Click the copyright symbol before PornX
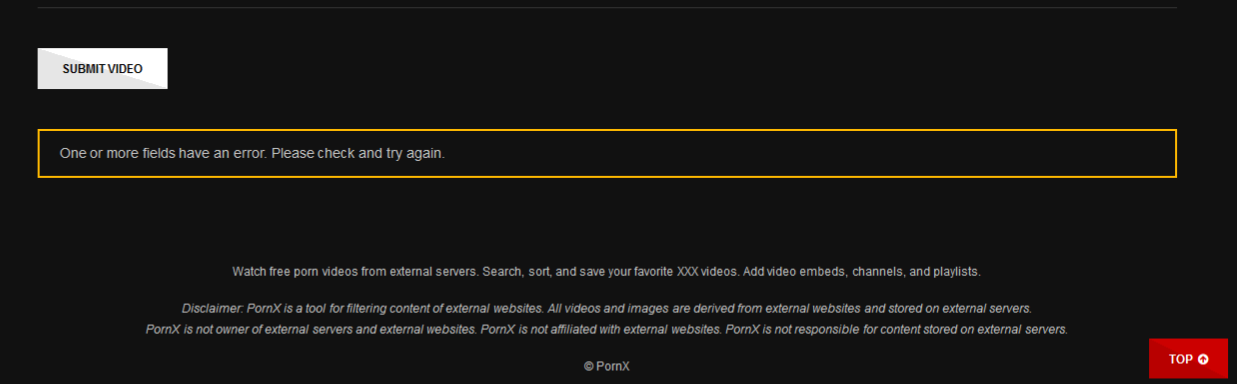Viewport: 1237px width, 384px height. [589, 367]
